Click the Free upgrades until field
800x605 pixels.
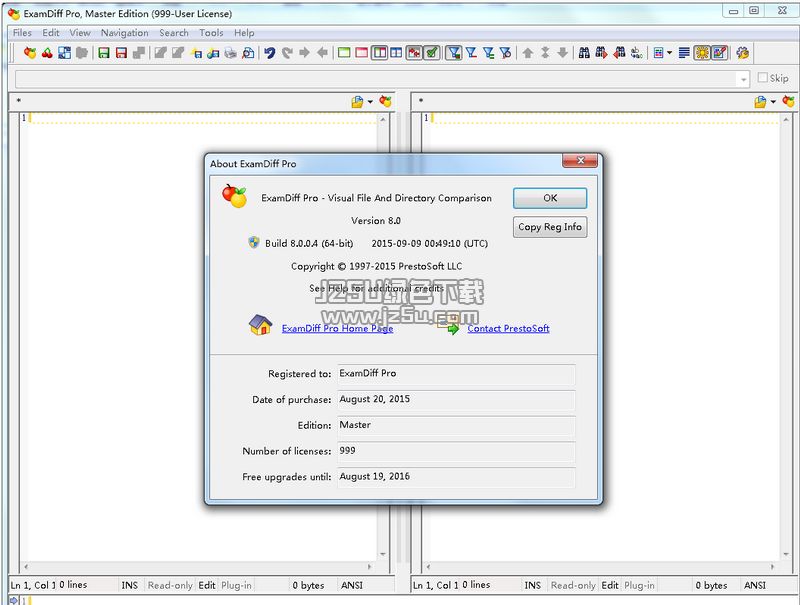pos(456,477)
